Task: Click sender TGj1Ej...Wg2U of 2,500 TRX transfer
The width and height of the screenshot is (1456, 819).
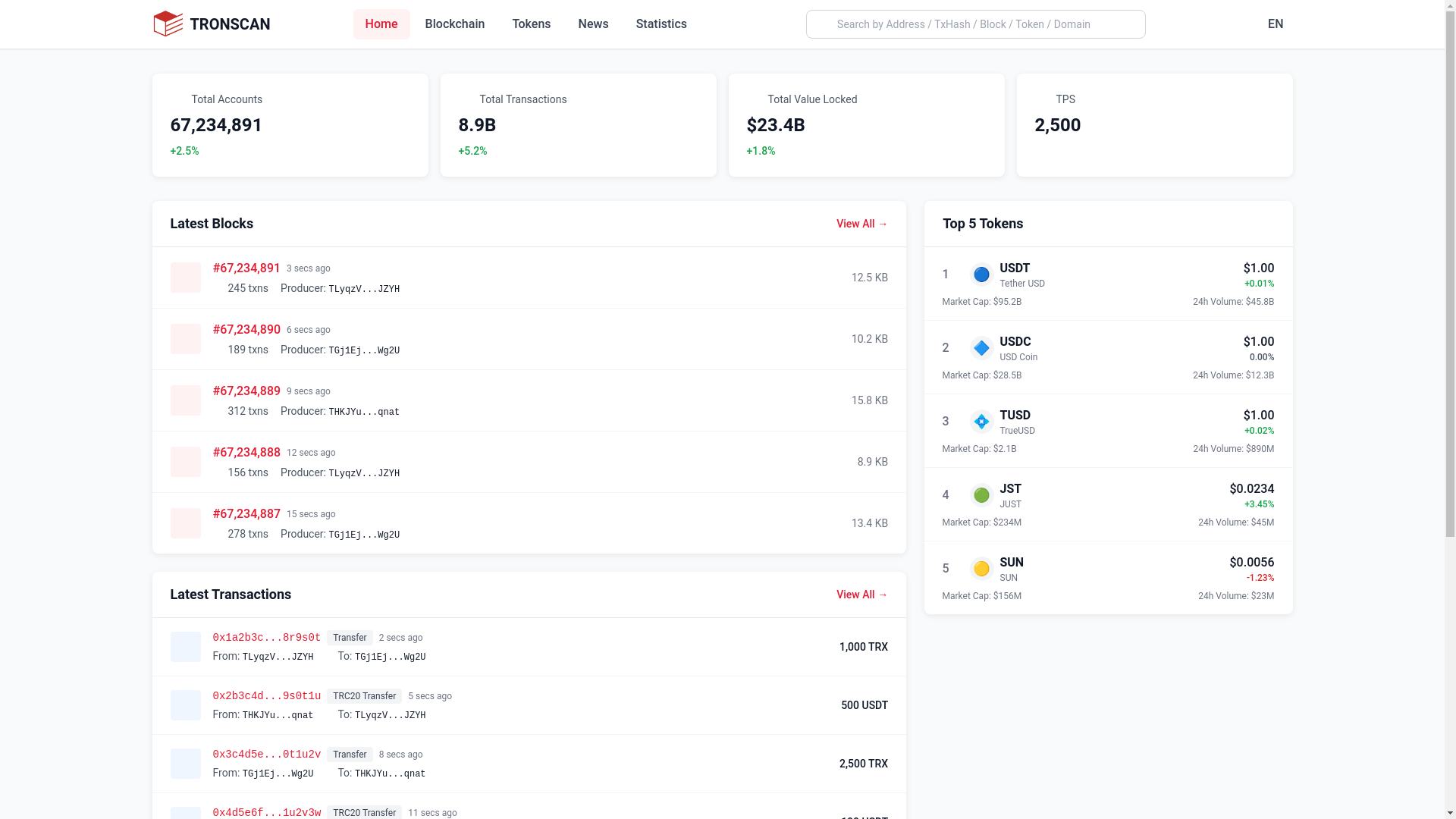Action: [278, 773]
